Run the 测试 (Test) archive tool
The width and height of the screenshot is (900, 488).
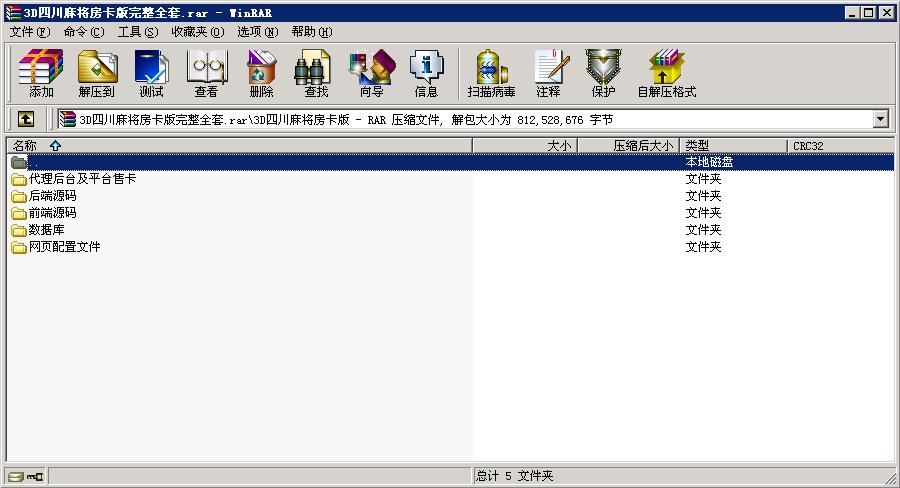[151, 73]
